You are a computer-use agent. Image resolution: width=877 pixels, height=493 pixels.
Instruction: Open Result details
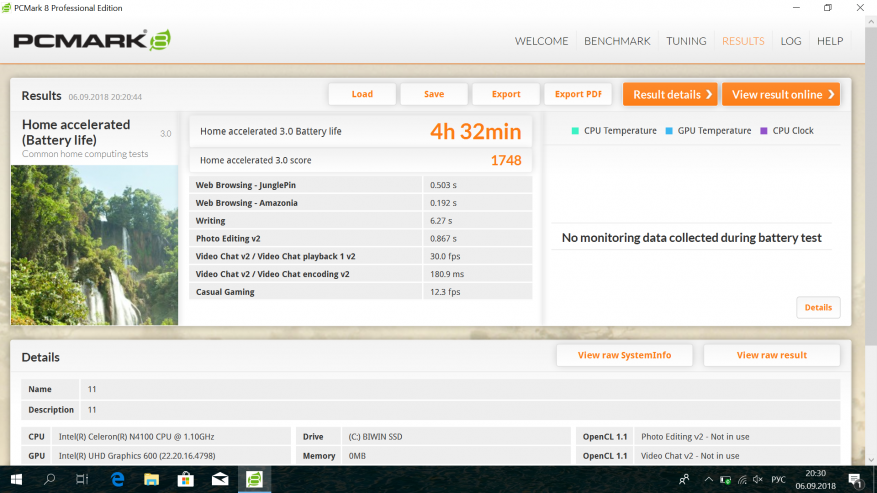point(670,94)
